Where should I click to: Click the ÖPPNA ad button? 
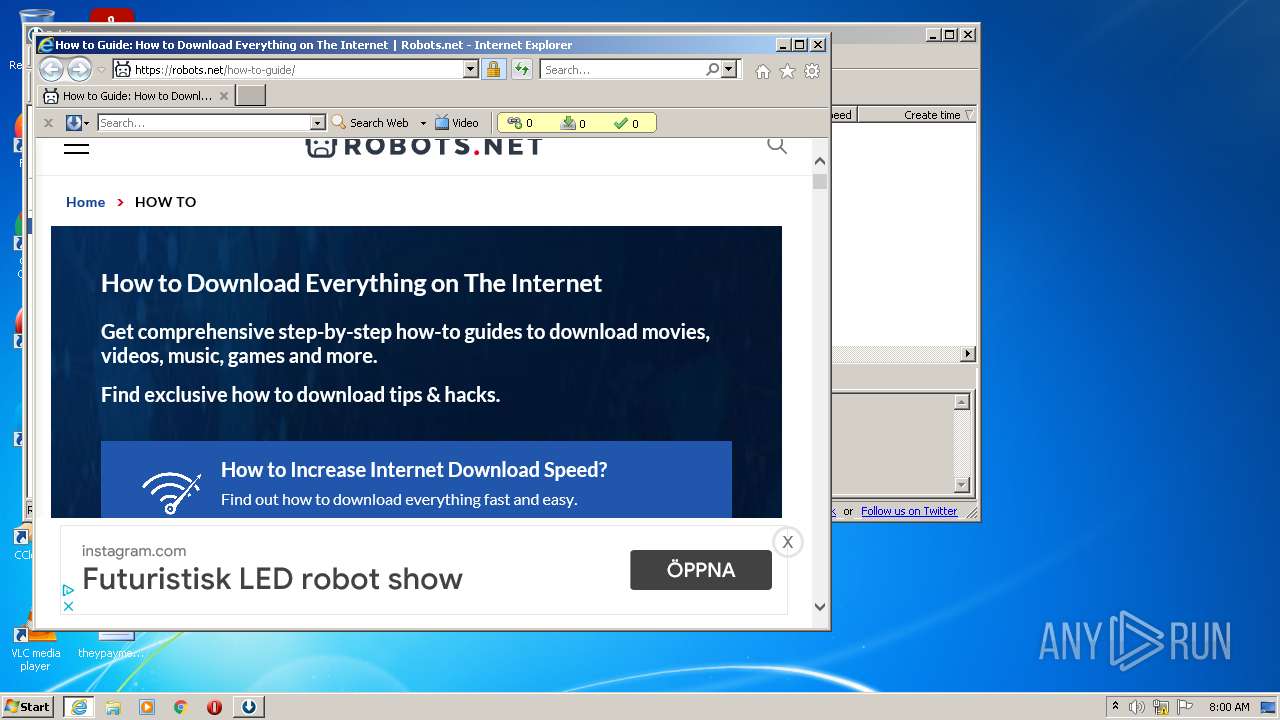701,570
